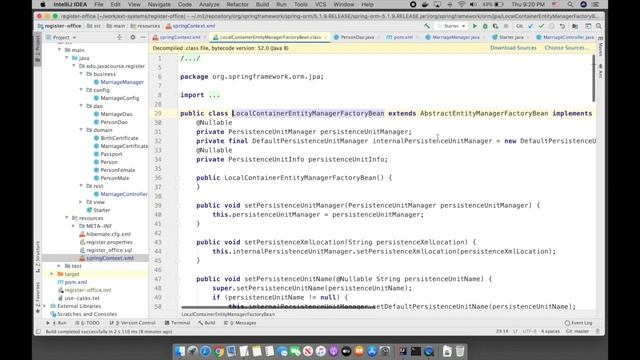Expand the collapsed import block
This screenshot has height=360, width=640.
pos(214,95)
